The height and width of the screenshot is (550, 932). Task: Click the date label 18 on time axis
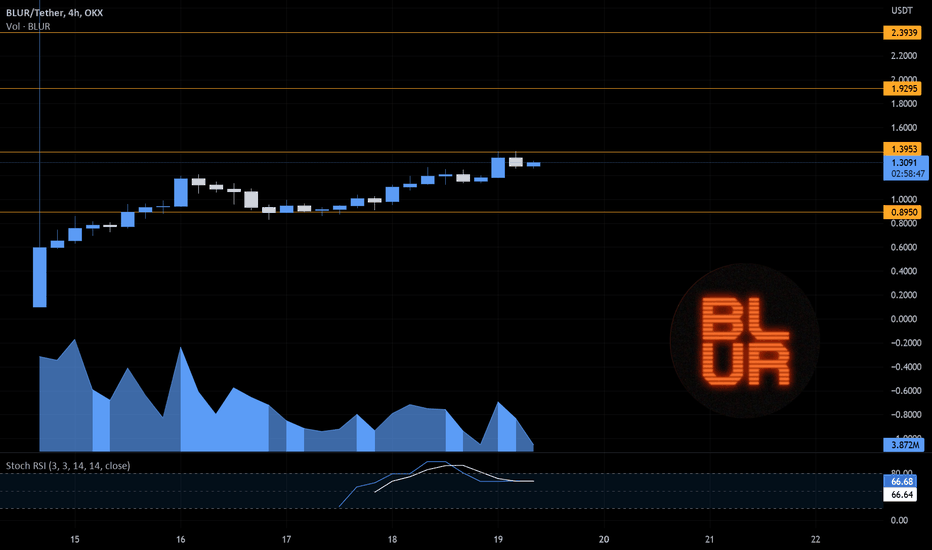click(x=392, y=539)
